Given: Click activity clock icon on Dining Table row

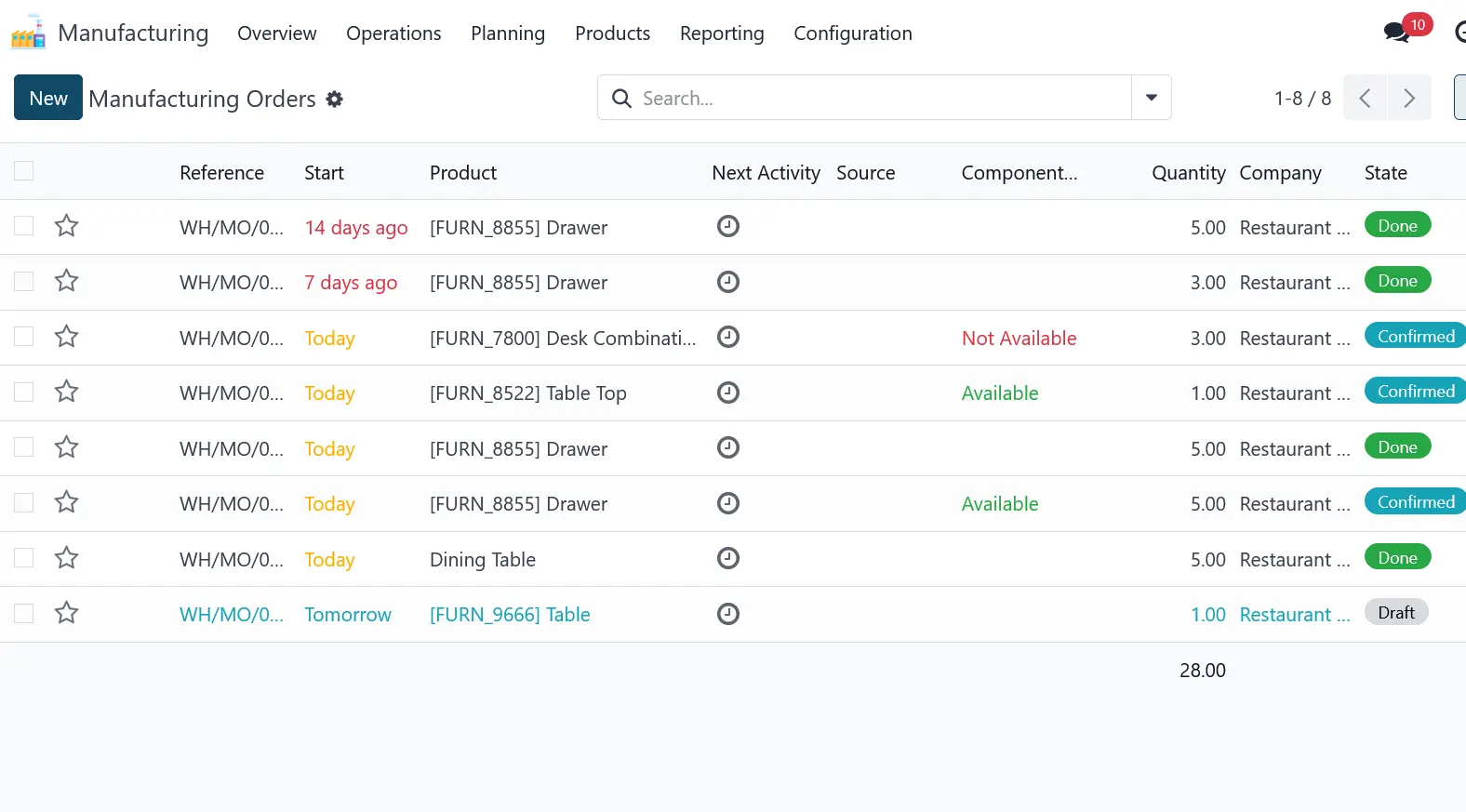Looking at the screenshot, I should pyautogui.click(x=728, y=558).
